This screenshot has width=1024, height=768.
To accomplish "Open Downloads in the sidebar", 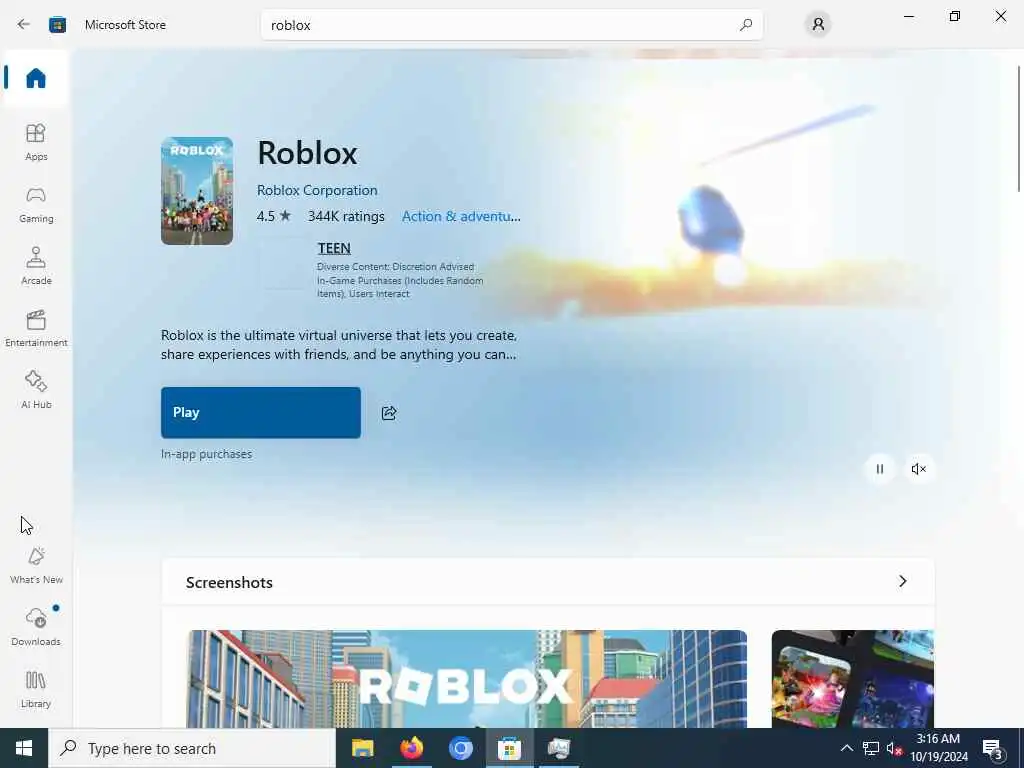I will click(x=36, y=627).
